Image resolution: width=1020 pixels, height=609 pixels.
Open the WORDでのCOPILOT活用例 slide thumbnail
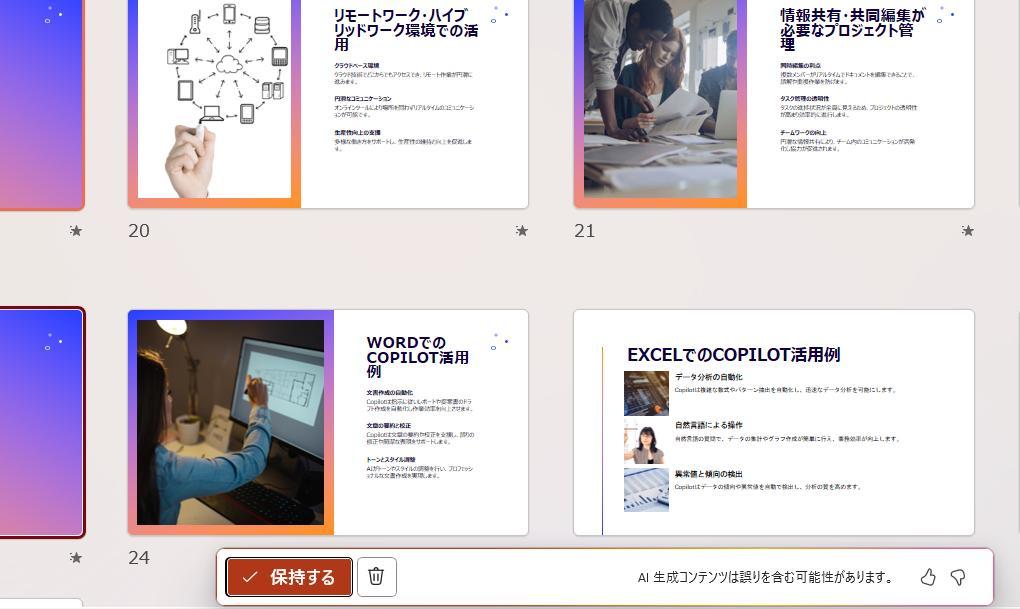[328, 422]
